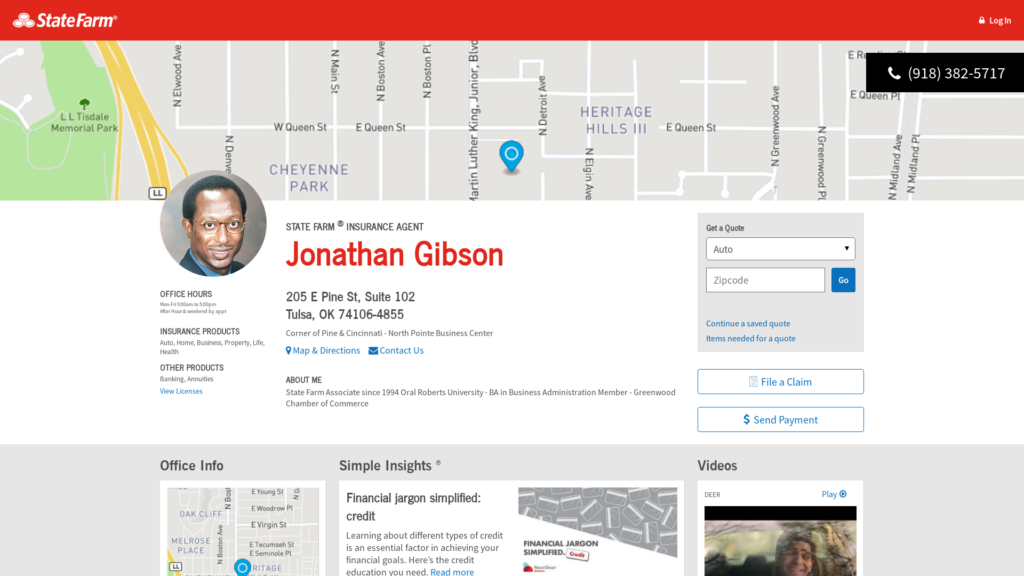
Task: Play the Deer video
Action: click(x=834, y=494)
